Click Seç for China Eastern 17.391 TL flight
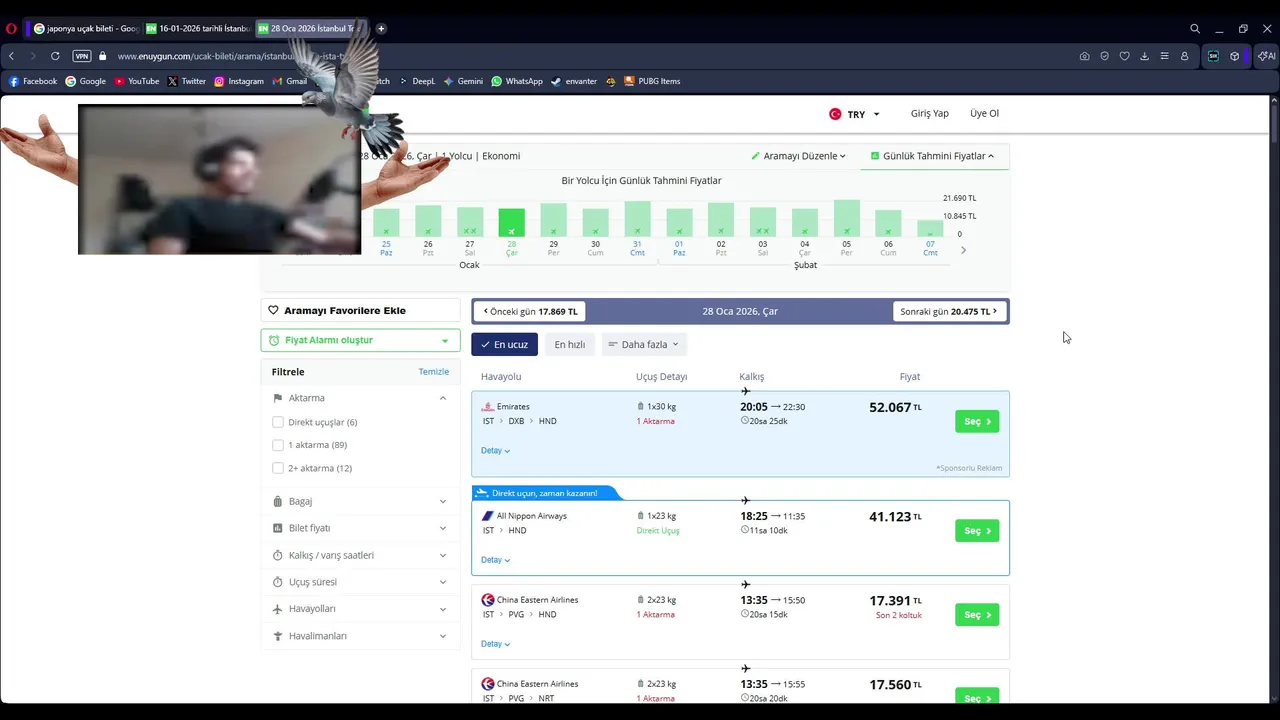The width and height of the screenshot is (1280, 720). coord(977,615)
